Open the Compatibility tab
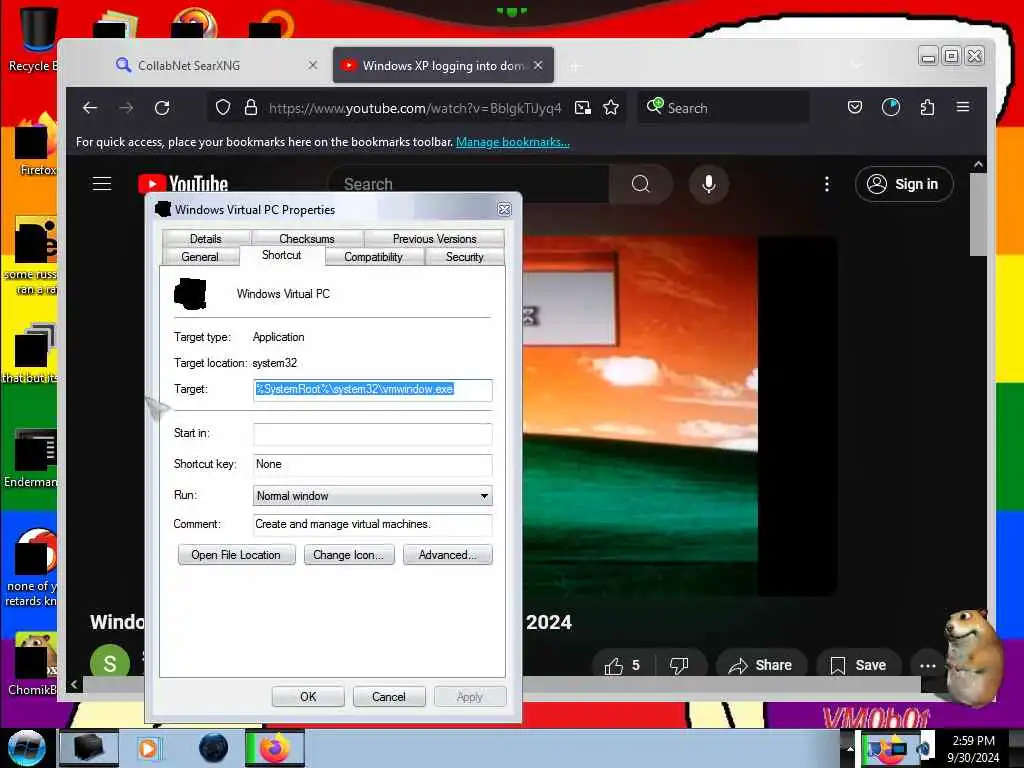The width and height of the screenshot is (1024, 768). [x=373, y=257]
